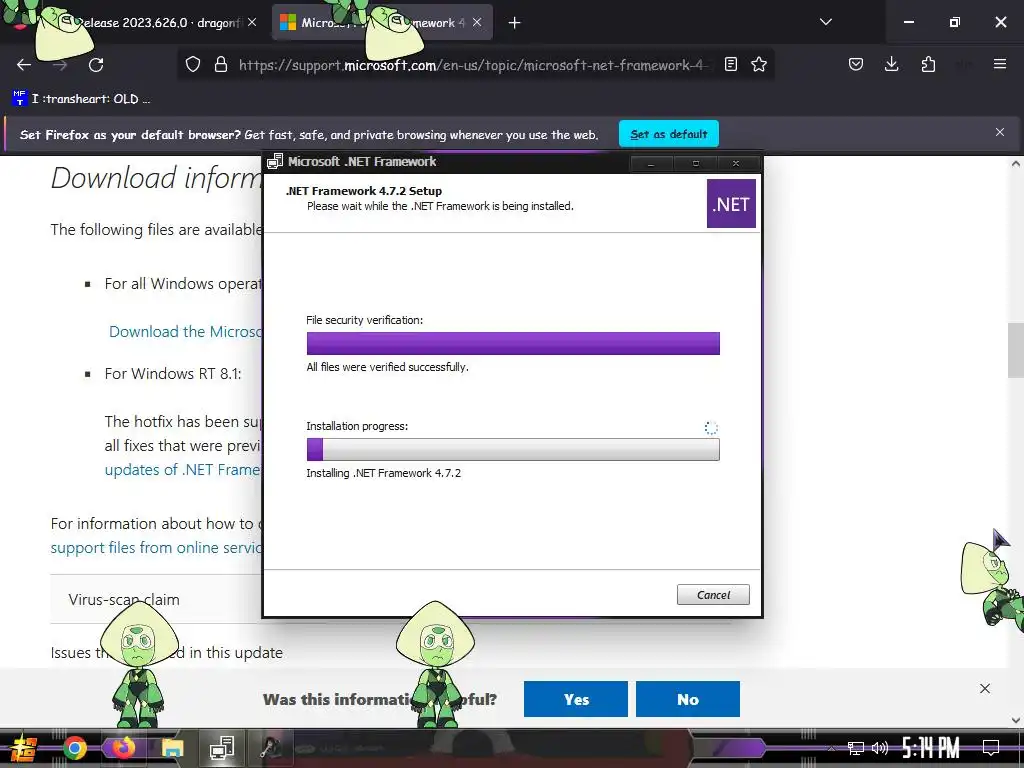Viewport: 1024px width, 768px height.
Task: Open the Firefox hamburger menu
Action: pyautogui.click(x=999, y=64)
